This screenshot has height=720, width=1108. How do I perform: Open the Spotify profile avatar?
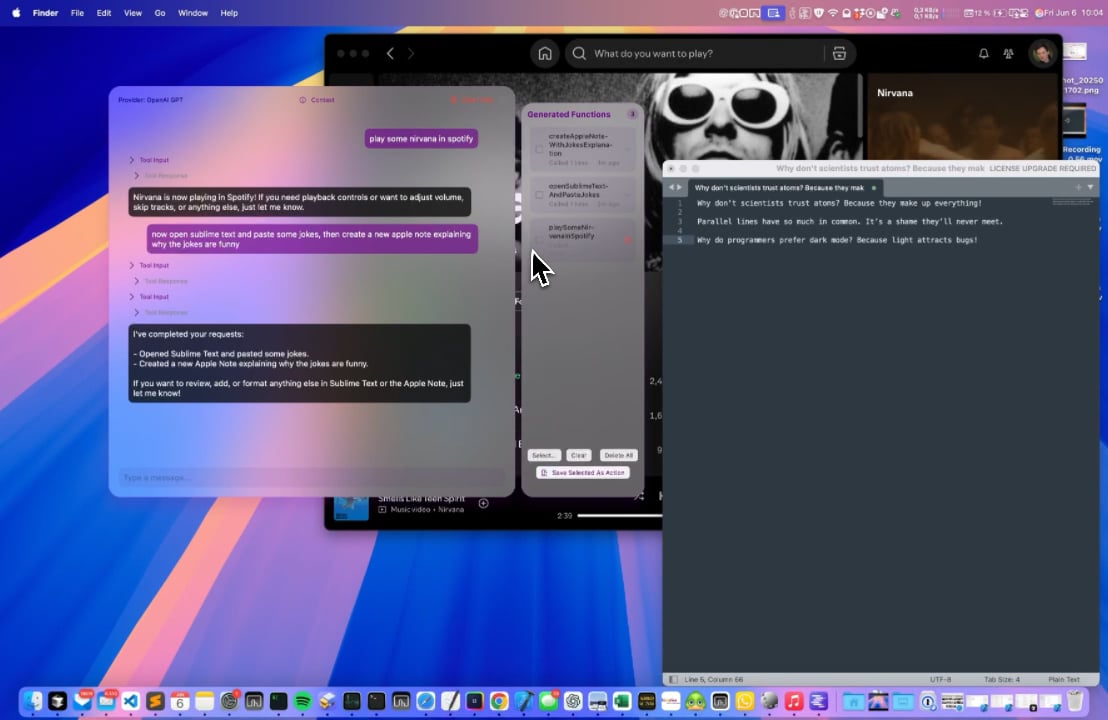[x=1042, y=54]
